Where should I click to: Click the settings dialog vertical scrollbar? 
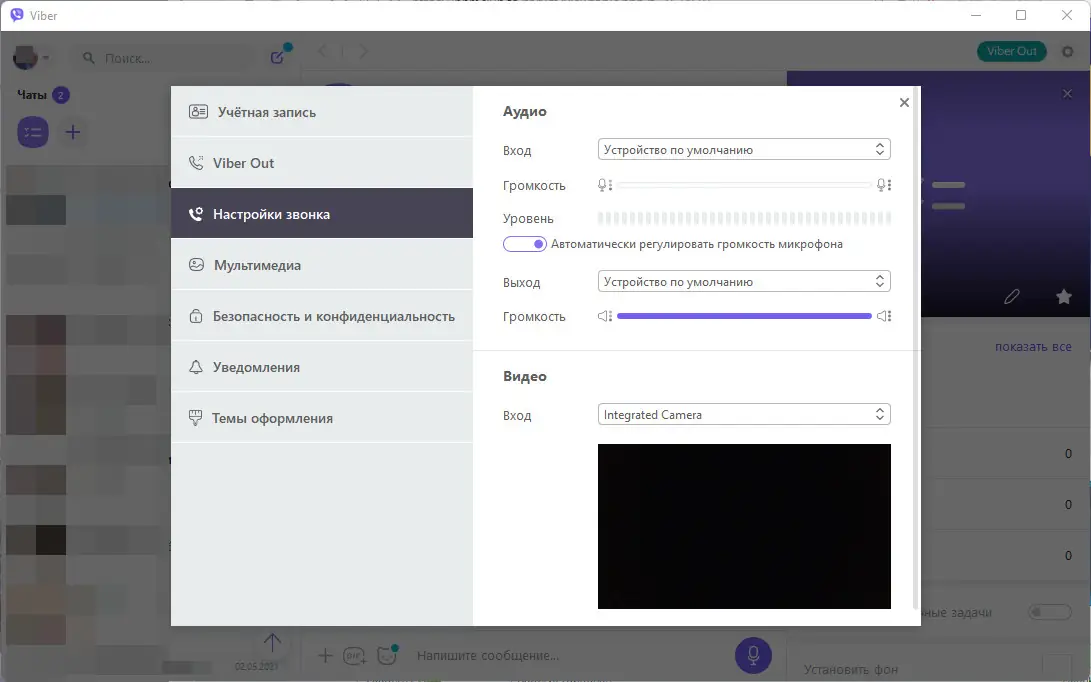pyautogui.click(x=915, y=348)
